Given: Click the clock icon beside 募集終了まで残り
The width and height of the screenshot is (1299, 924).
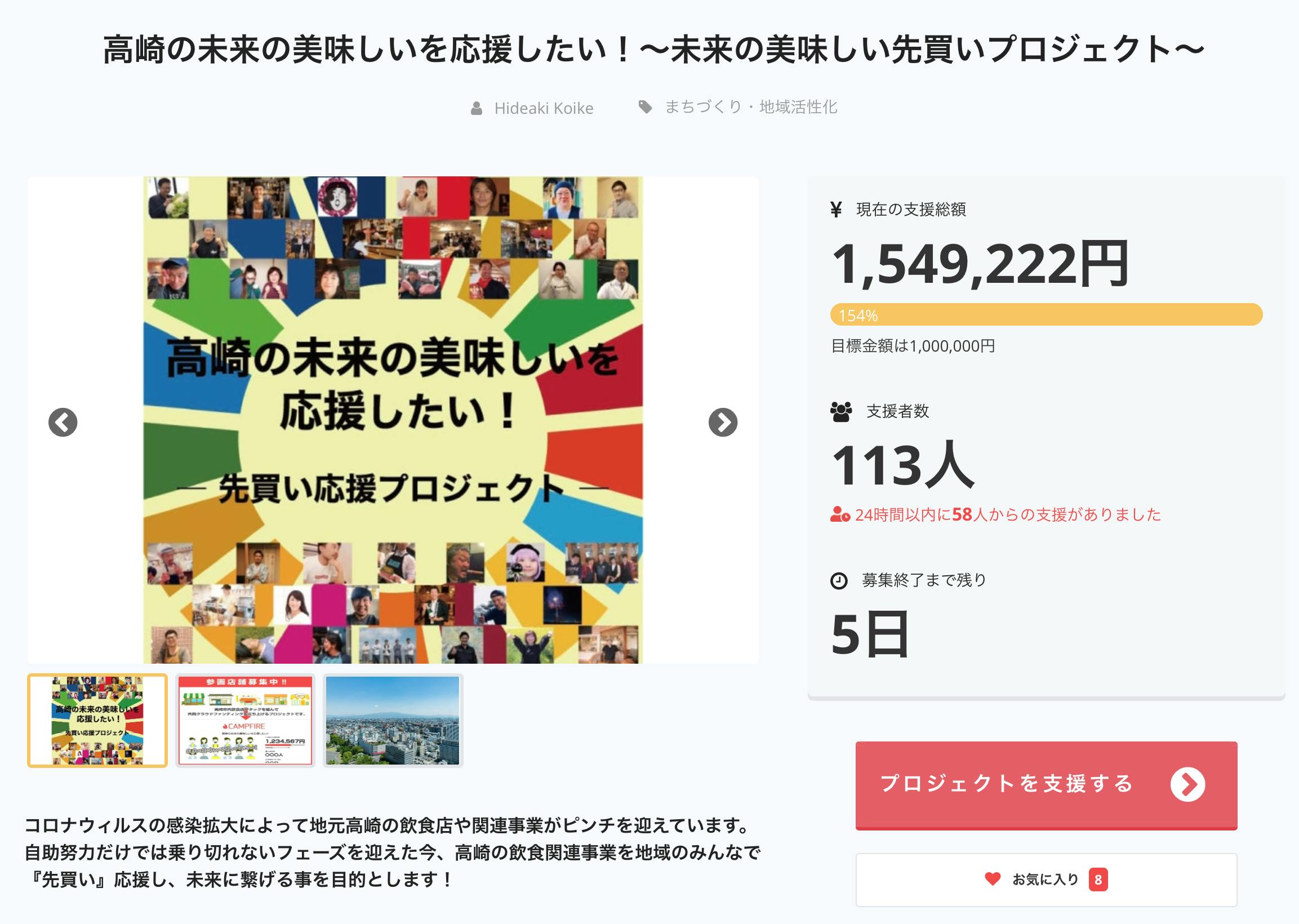Looking at the screenshot, I should coord(839,580).
